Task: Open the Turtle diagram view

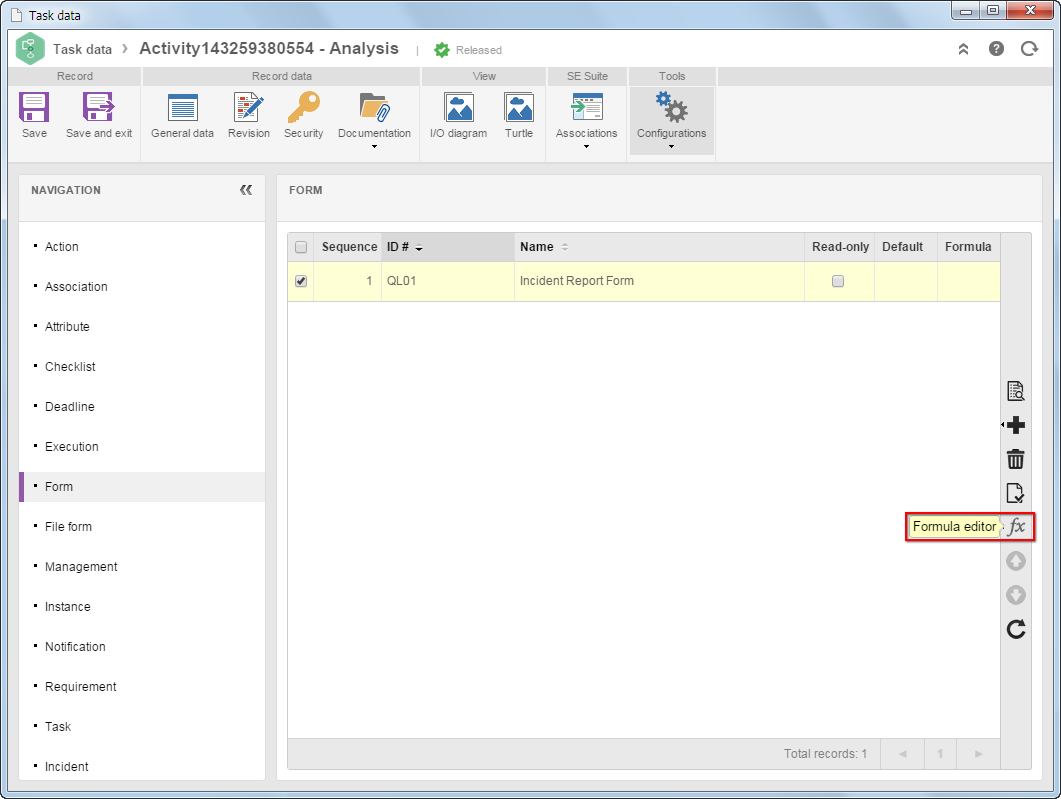Action: pos(519,116)
